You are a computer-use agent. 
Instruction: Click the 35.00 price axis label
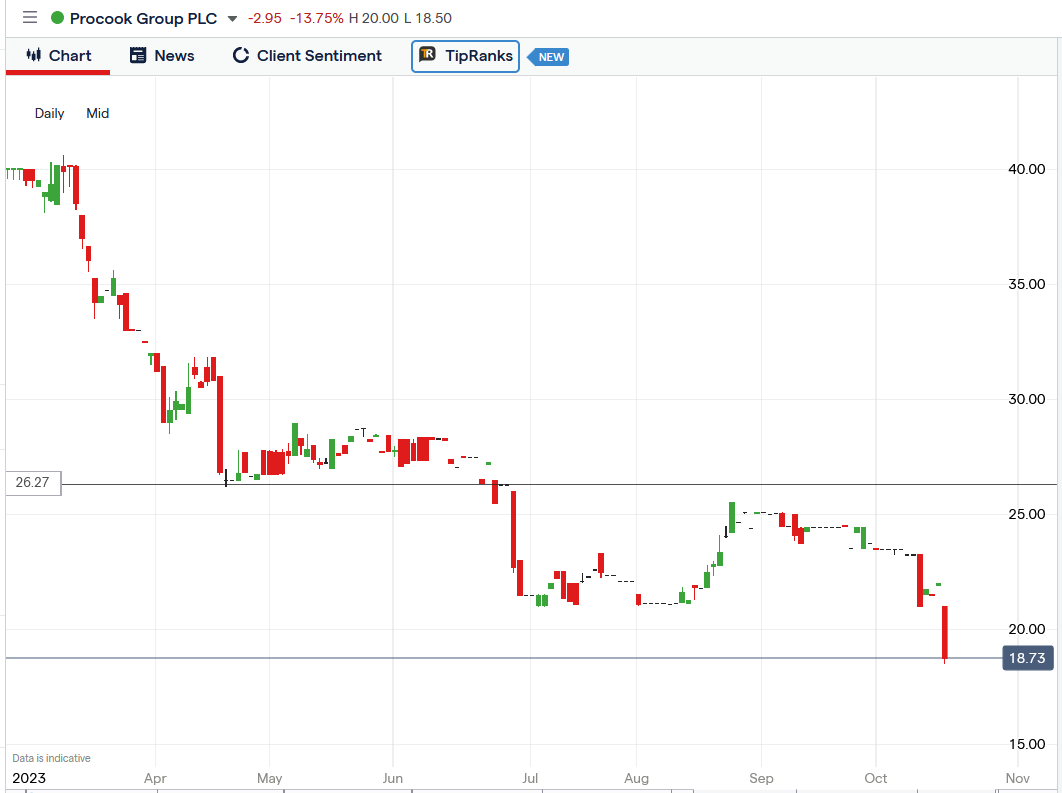[x=1027, y=284]
